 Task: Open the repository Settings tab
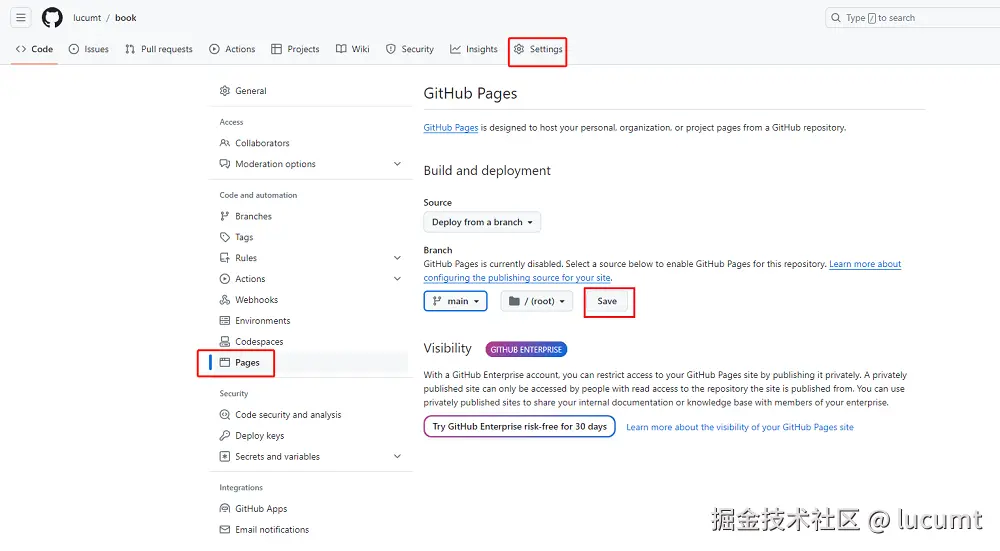(x=538, y=49)
